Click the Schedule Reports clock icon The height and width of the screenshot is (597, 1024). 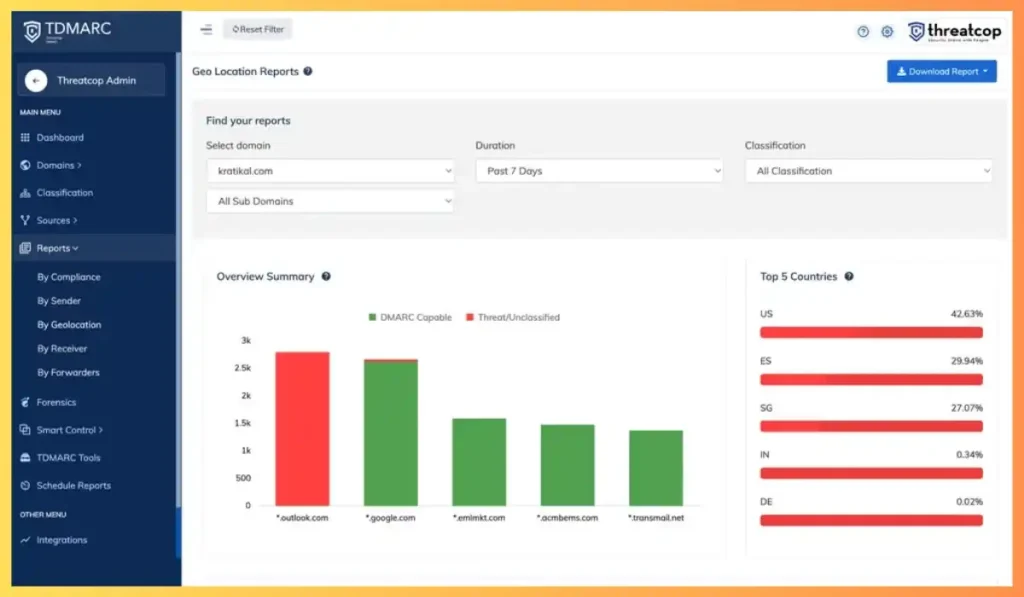click(x=25, y=485)
